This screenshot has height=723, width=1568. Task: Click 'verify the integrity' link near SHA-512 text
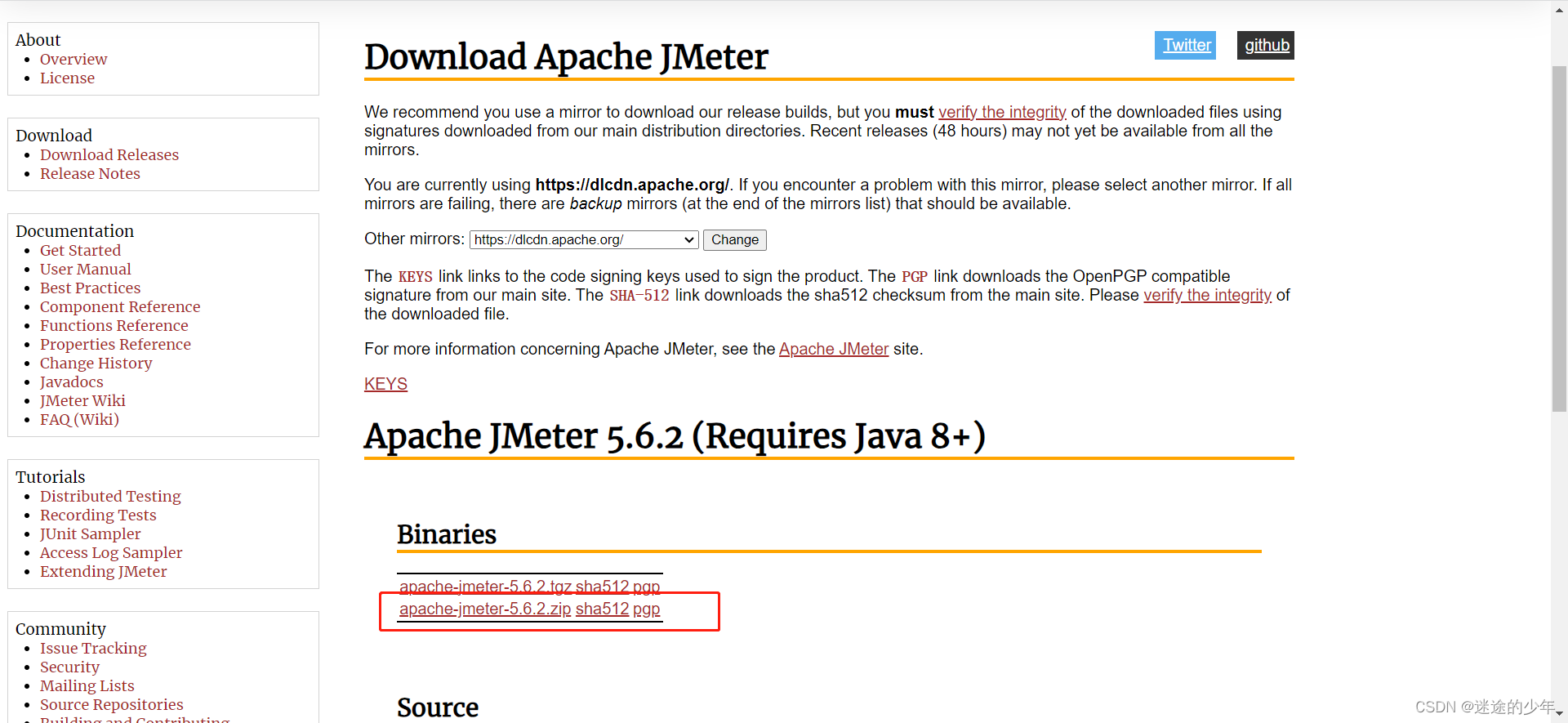1207,295
